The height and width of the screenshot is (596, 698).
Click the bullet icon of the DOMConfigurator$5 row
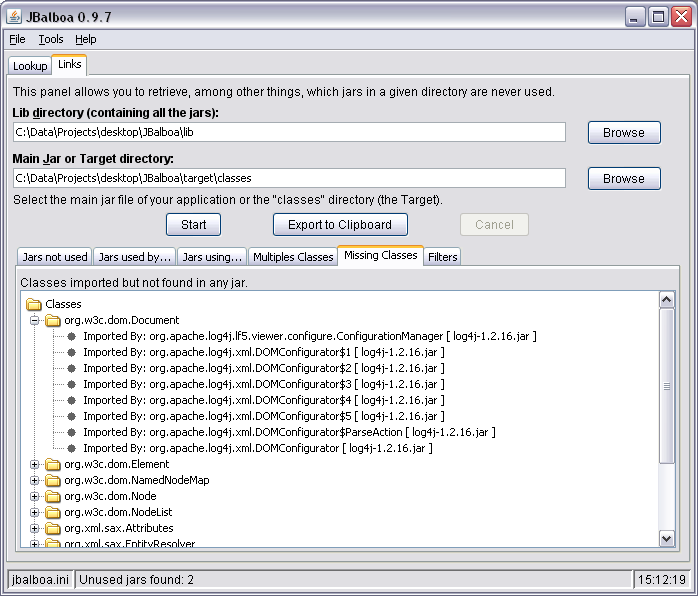[72, 417]
